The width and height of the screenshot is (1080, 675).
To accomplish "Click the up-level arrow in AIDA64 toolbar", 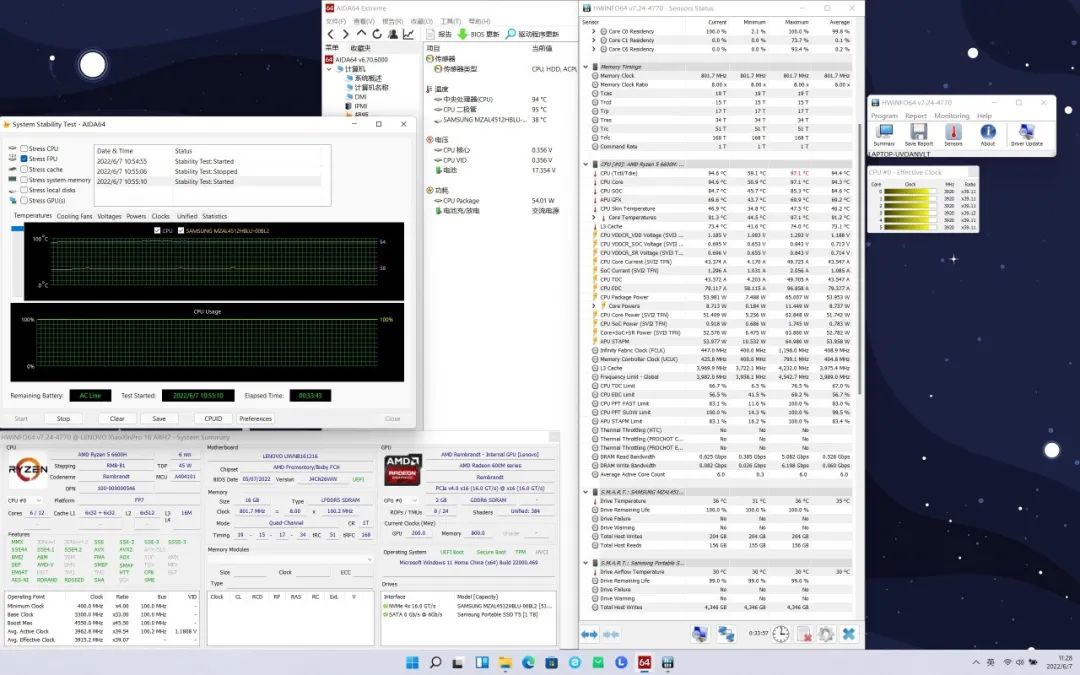I will tap(361, 34).
